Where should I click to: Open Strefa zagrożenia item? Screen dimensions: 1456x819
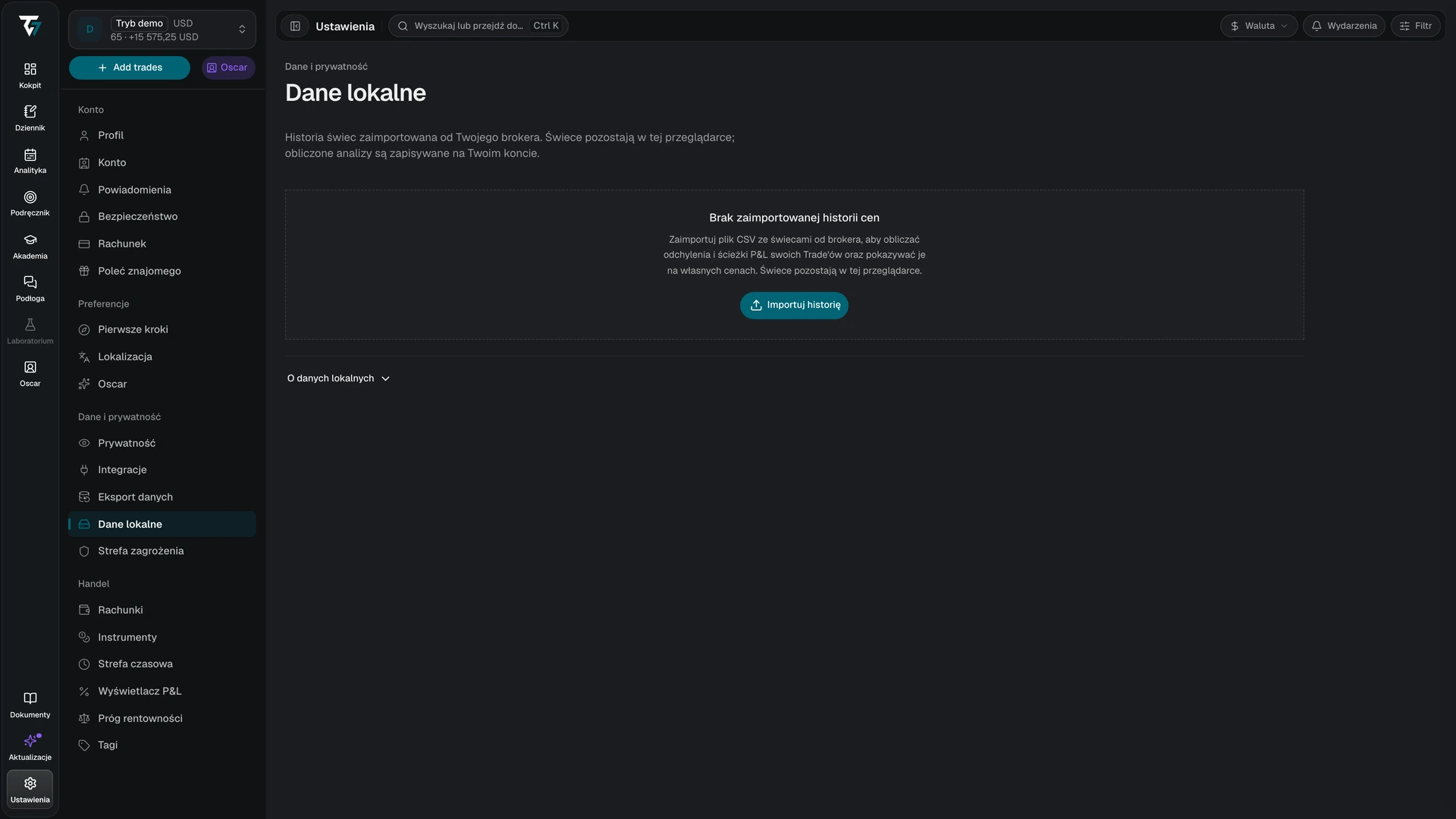click(x=162, y=551)
